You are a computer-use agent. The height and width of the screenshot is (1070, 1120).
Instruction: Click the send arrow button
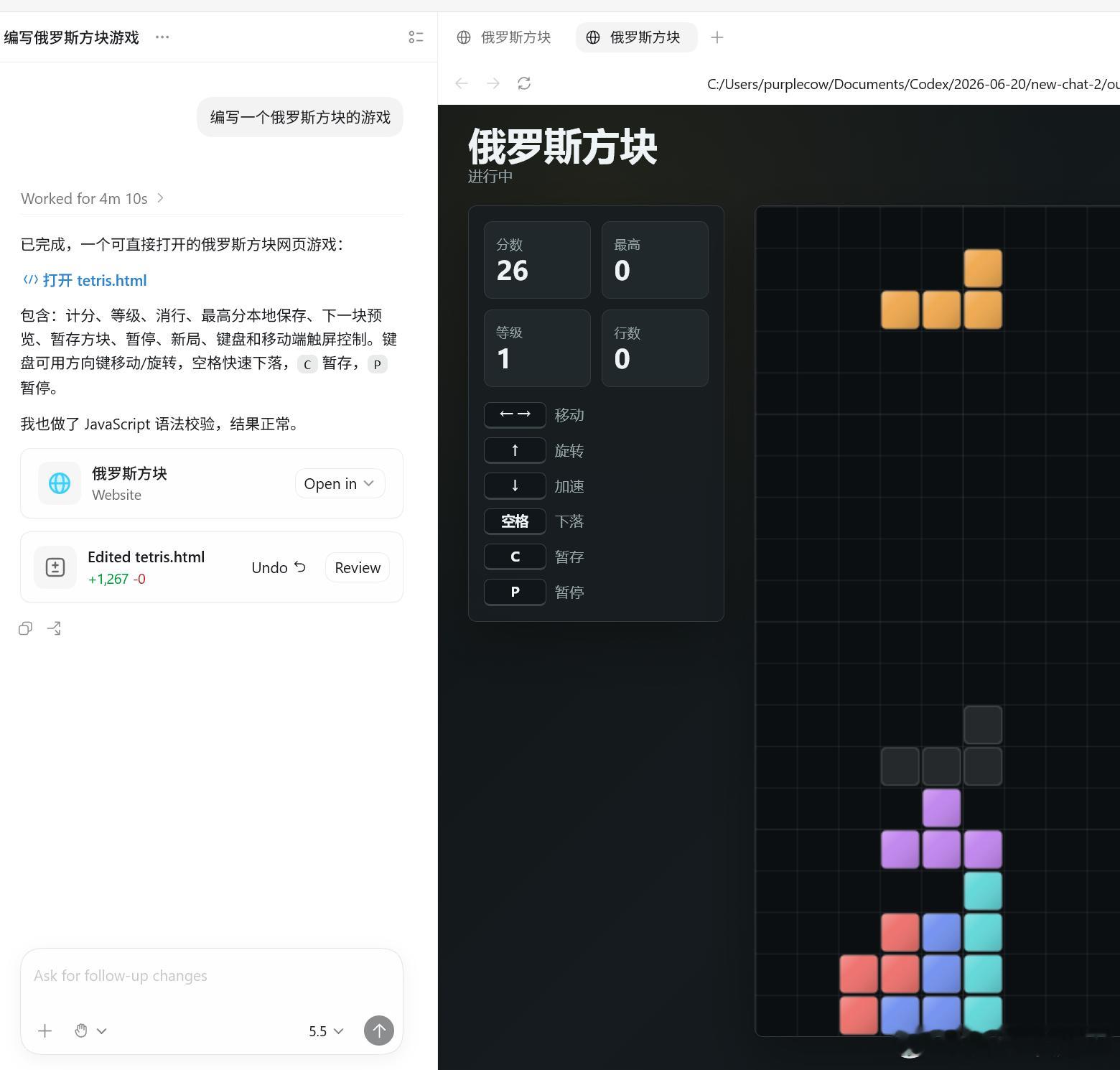(379, 1031)
